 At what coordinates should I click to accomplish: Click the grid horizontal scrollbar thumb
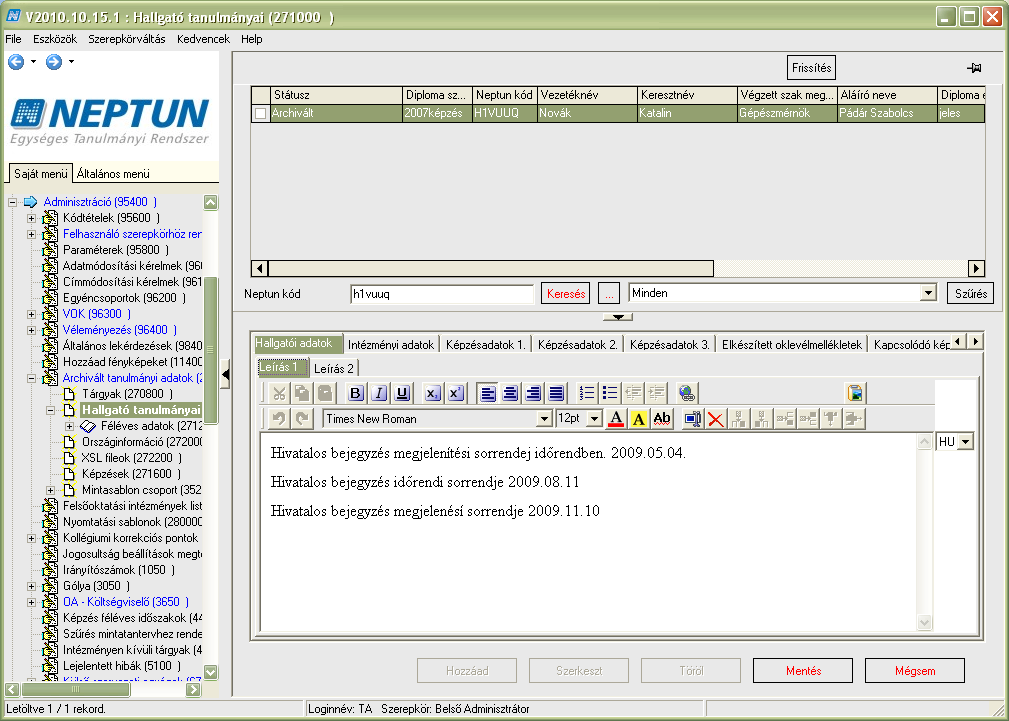tap(491, 268)
